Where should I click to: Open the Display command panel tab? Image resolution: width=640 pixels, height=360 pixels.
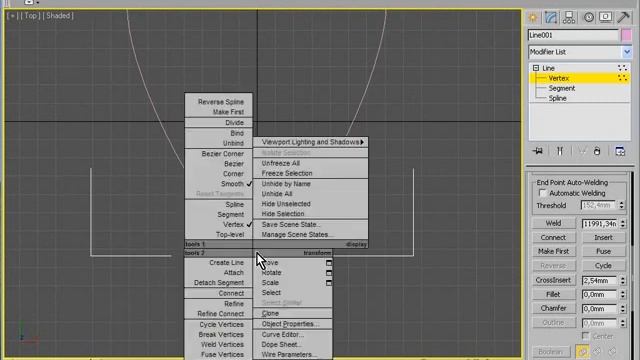tap(606, 17)
